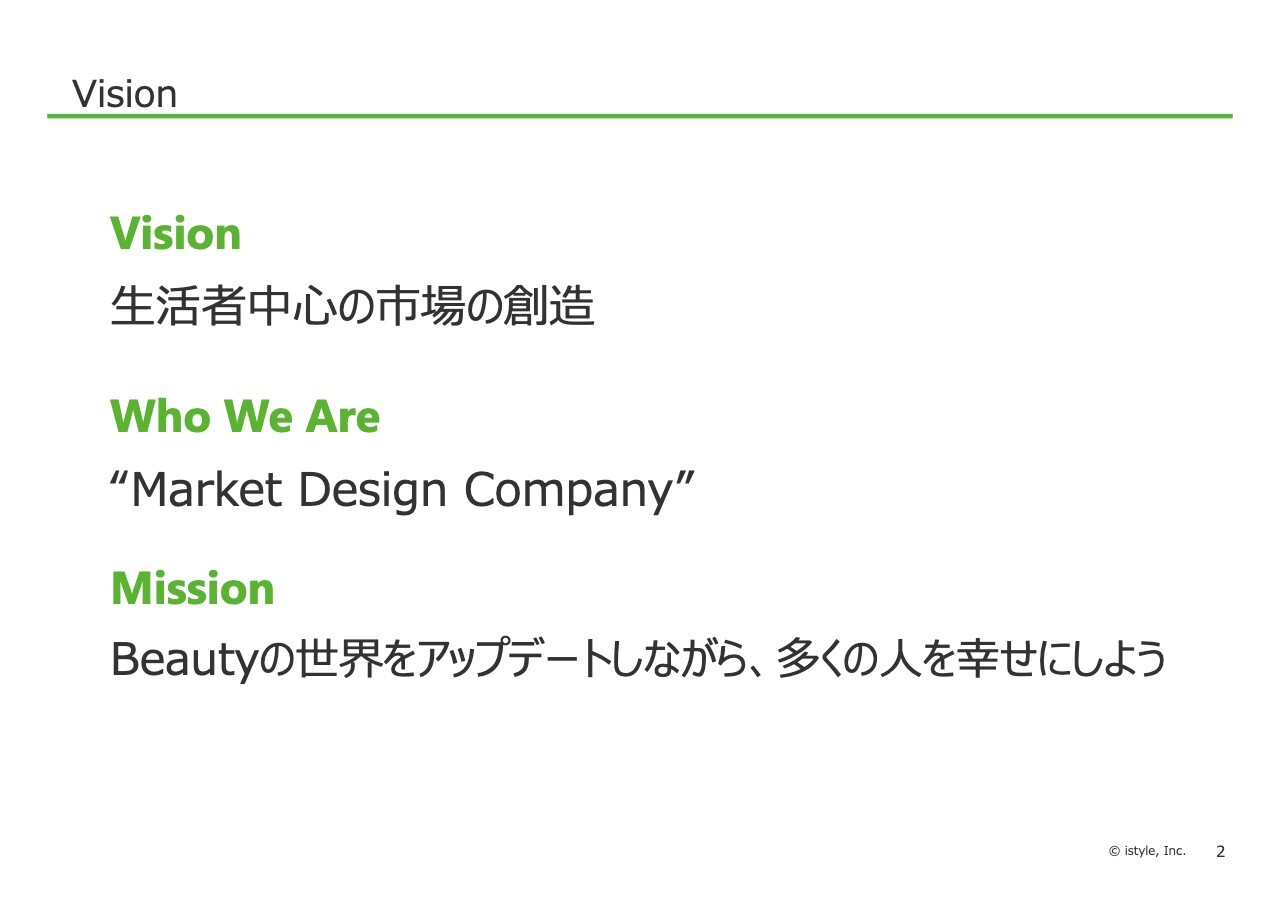1280x904 pixels.
Task: Select the green bold 'Vision' heading
Action: pyautogui.click(x=176, y=234)
